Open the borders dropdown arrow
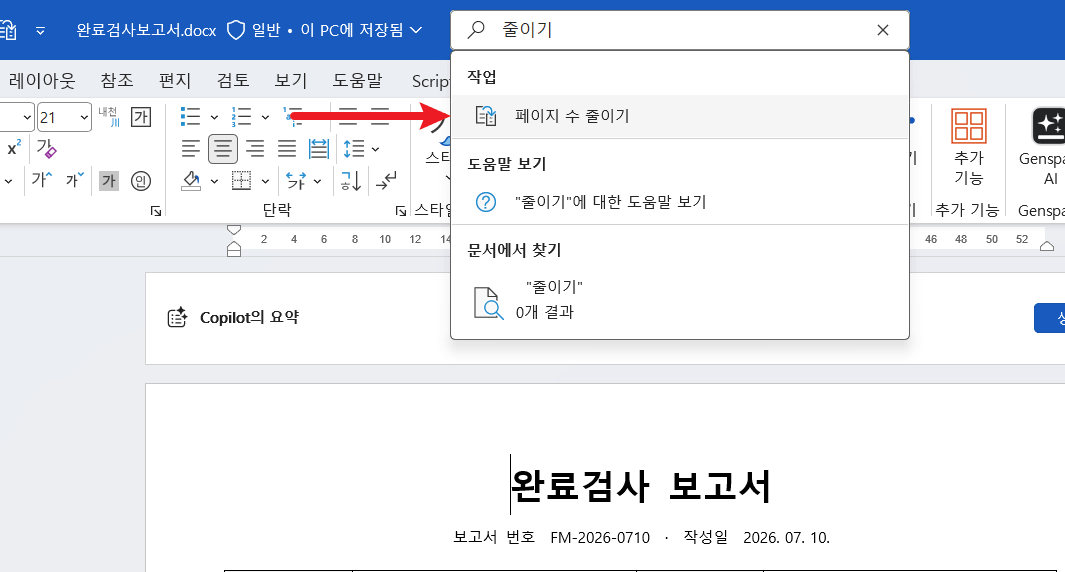 pos(266,181)
